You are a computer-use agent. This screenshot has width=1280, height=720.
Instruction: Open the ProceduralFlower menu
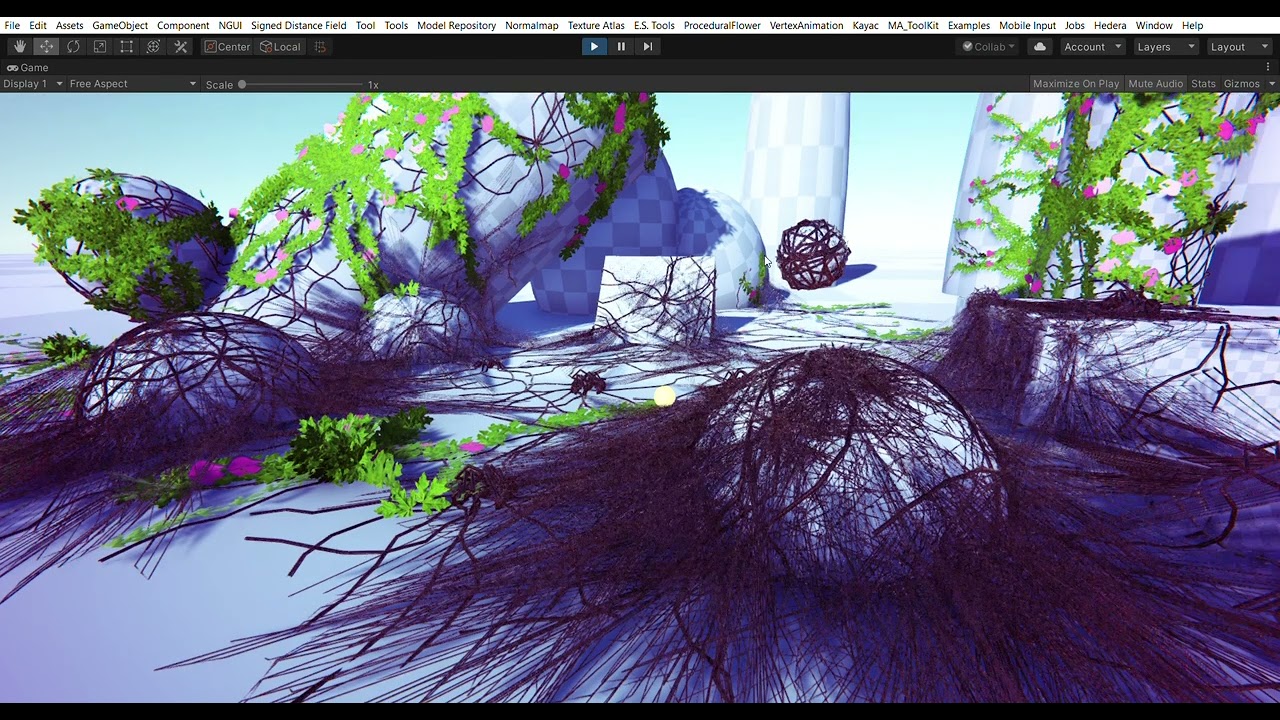(x=722, y=25)
